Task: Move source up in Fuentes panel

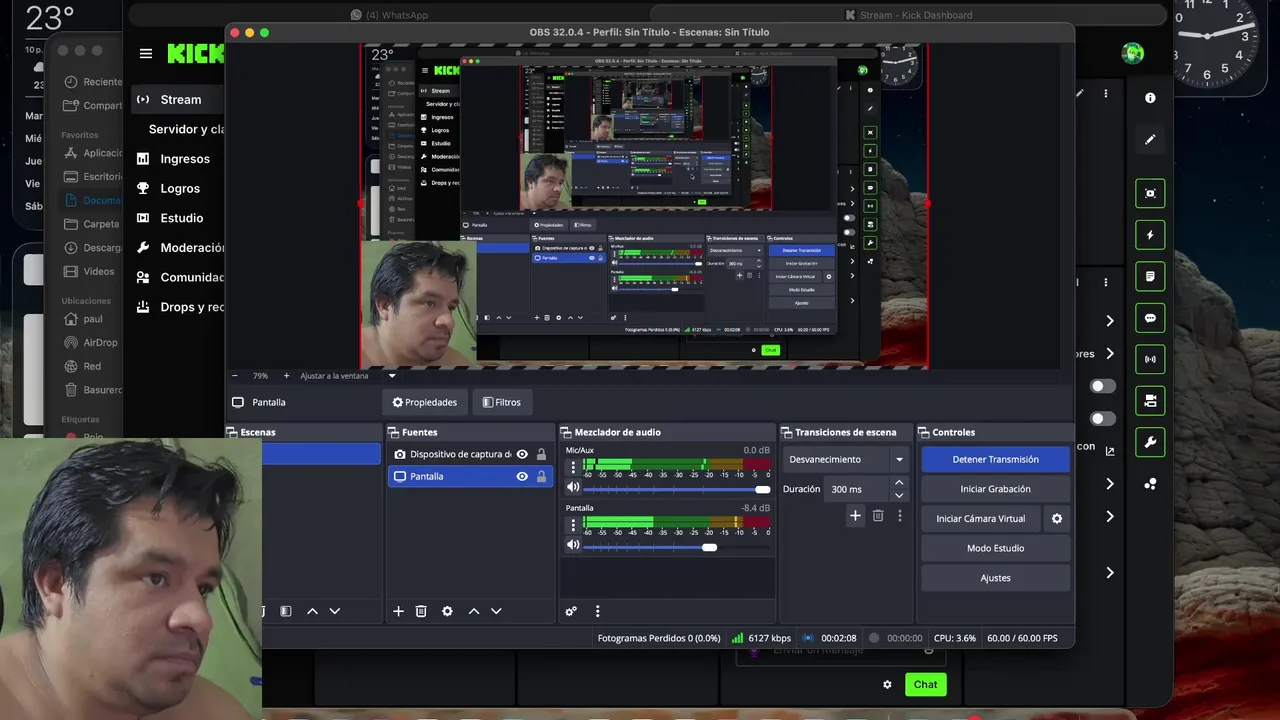Action: 474,611
